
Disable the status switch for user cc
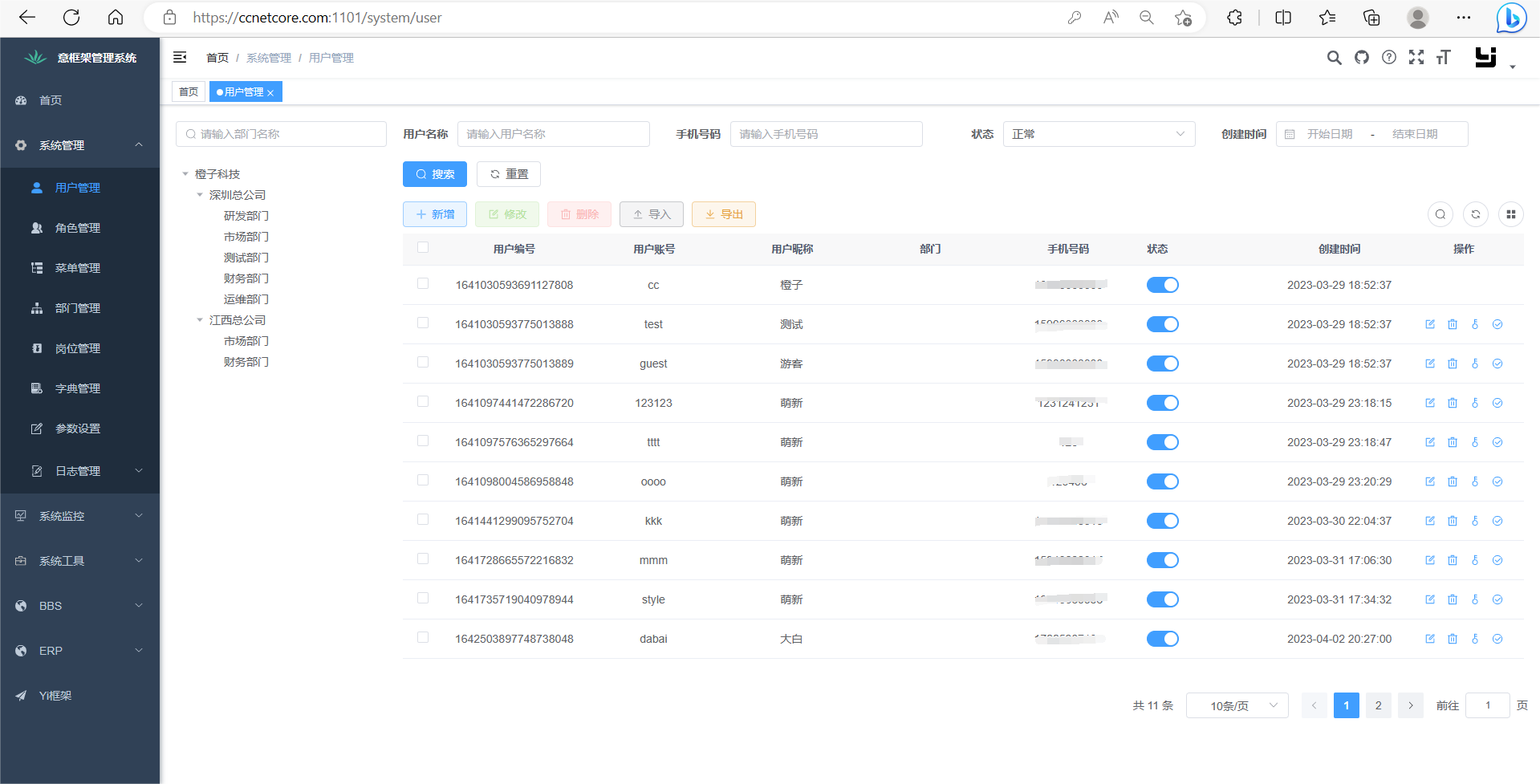pos(1162,285)
